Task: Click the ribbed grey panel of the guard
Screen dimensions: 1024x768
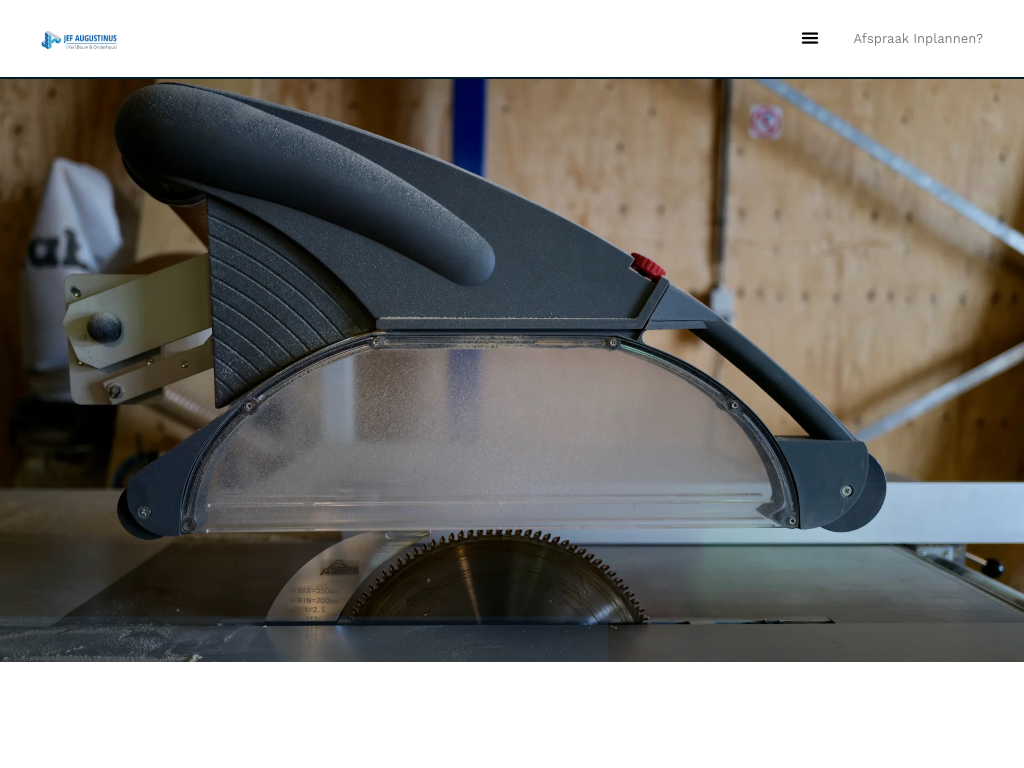Action: coord(270,300)
